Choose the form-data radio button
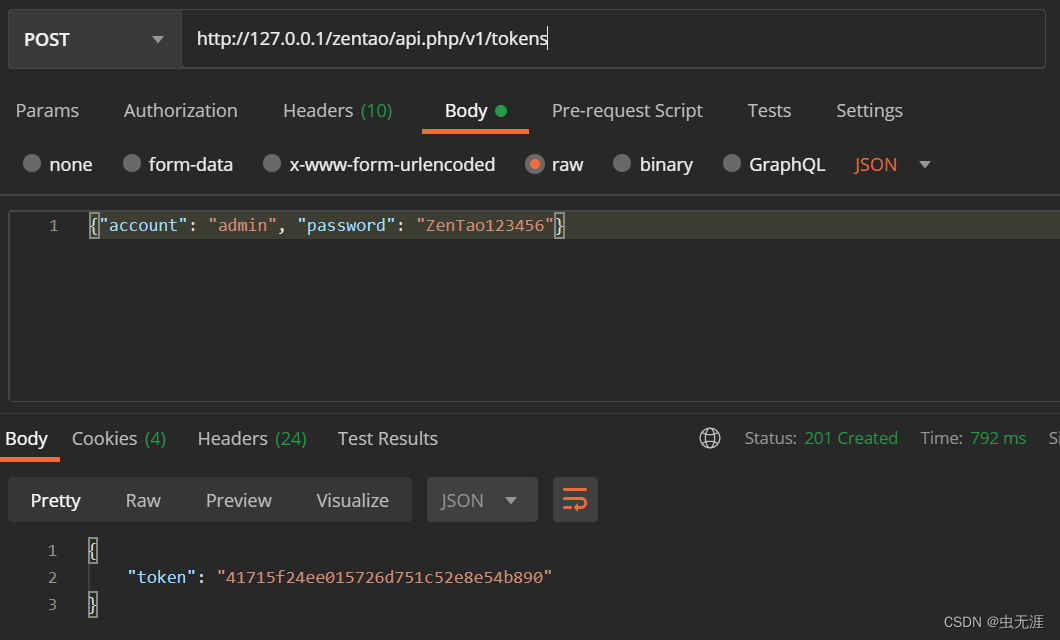Viewport: 1060px width, 640px height. point(132,164)
